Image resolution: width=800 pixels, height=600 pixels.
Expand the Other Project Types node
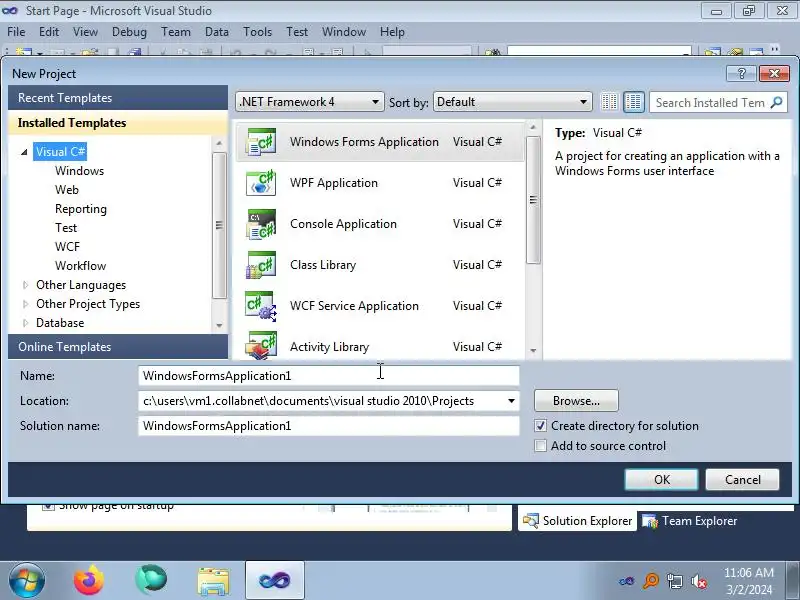[x=25, y=304]
